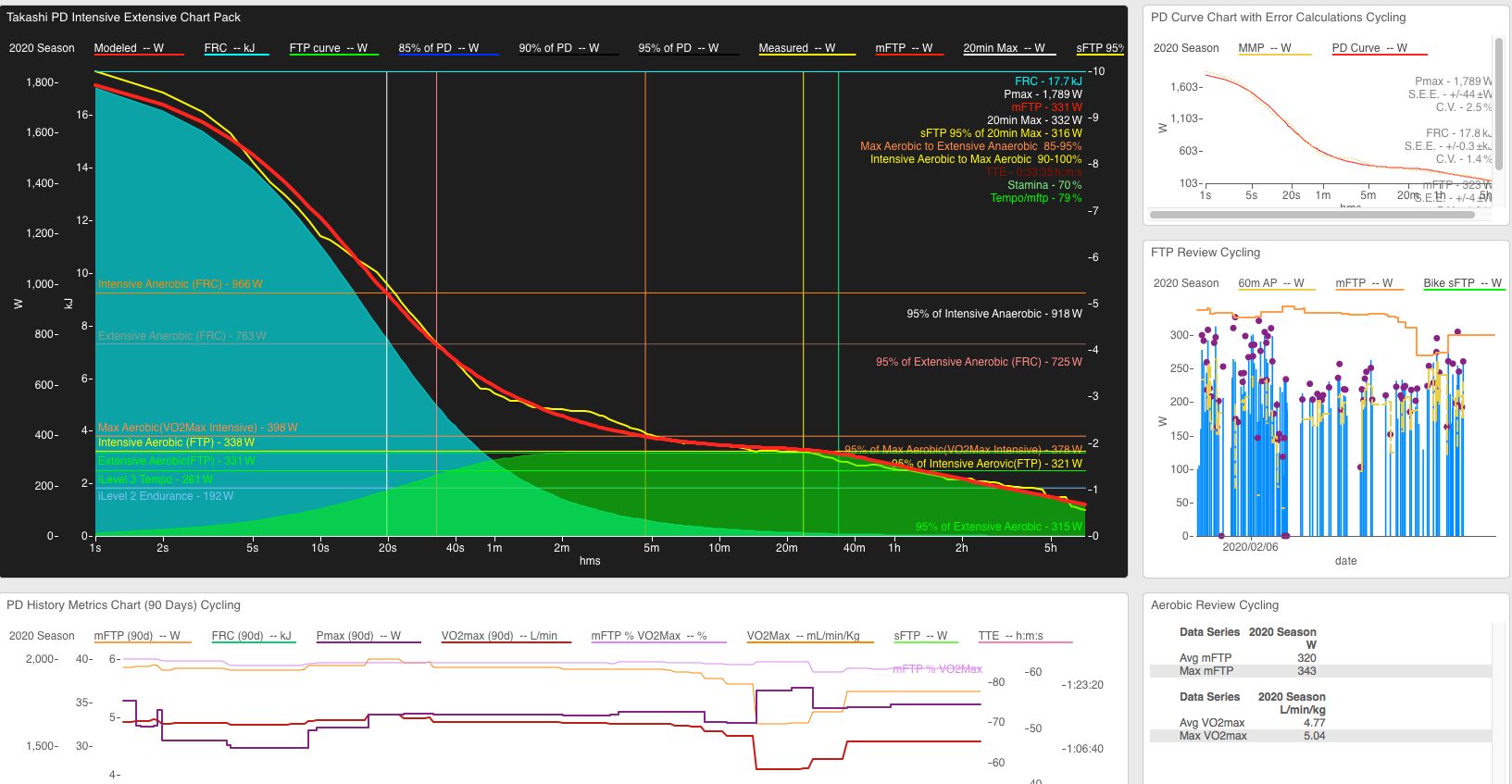
Task: Select the 'Avg mFTP' row in the Aerobic Review table
Action: point(1320,658)
